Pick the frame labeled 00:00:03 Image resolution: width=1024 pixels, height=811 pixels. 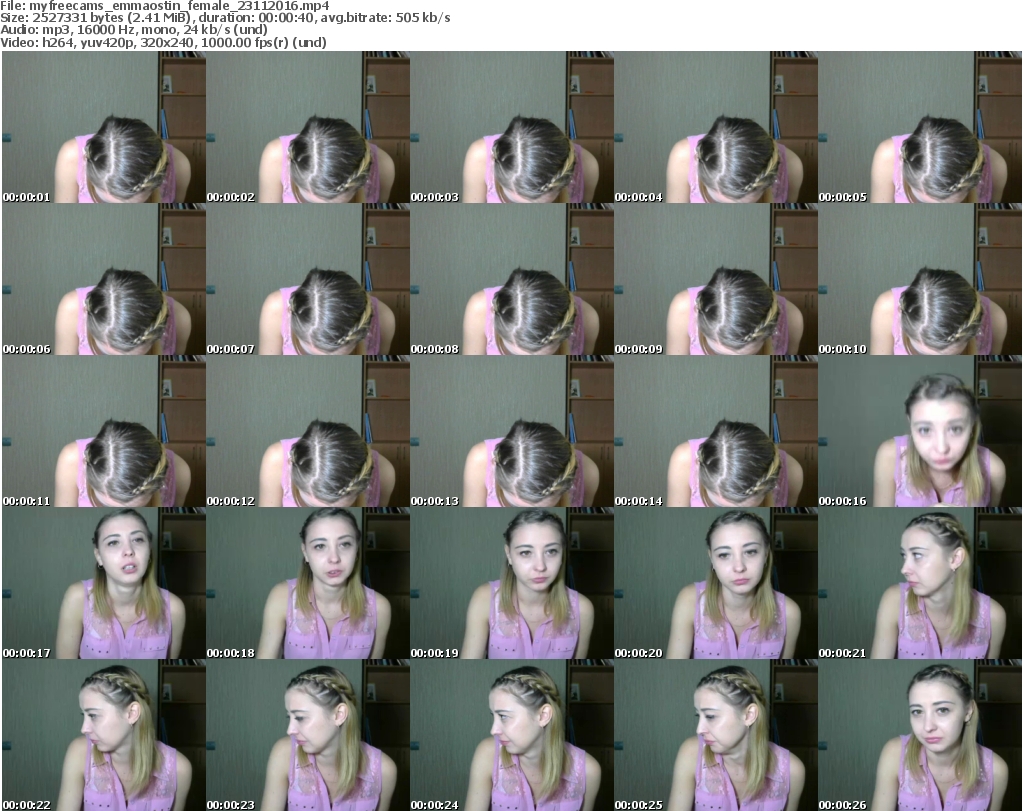coord(511,127)
